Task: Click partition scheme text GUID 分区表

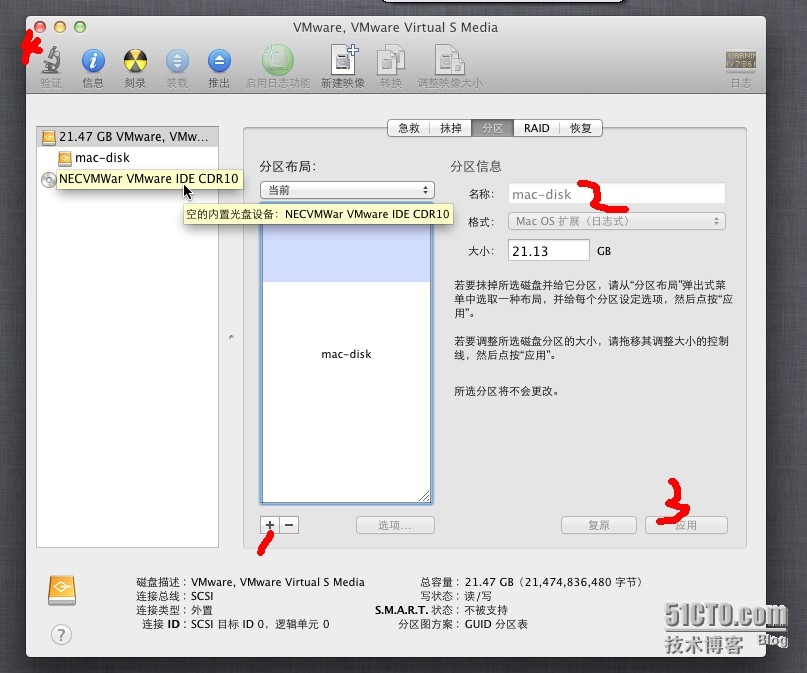Action: click(x=496, y=624)
